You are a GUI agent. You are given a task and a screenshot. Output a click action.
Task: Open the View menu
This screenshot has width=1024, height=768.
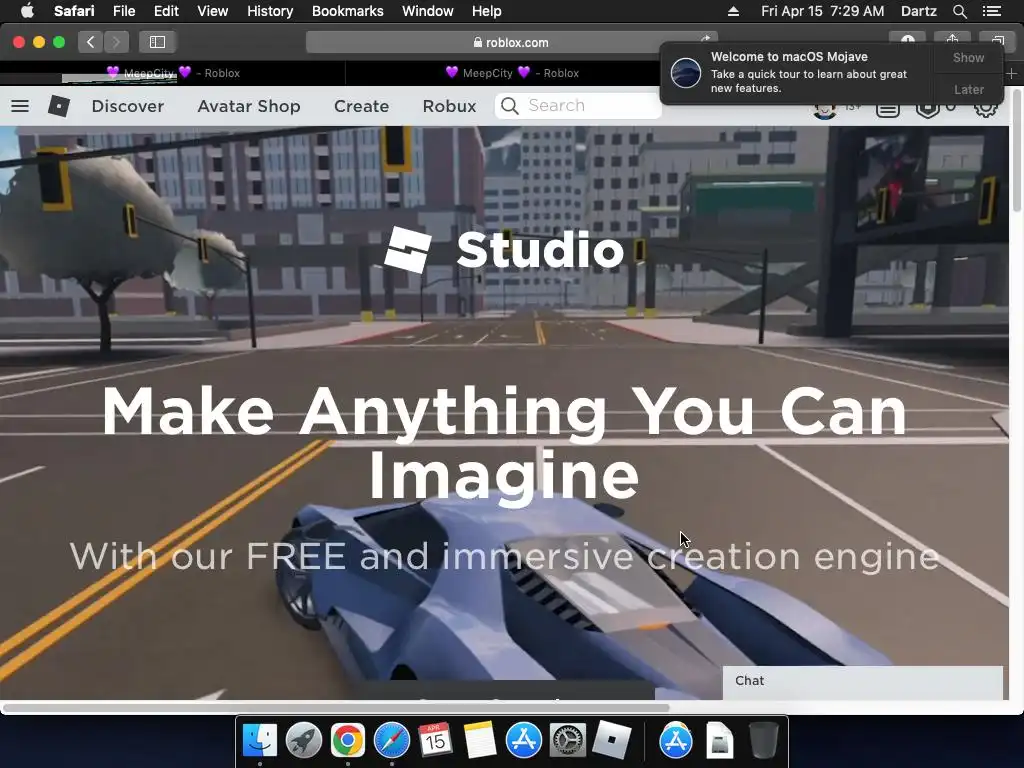pyautogui.click(x=212, y=11)
